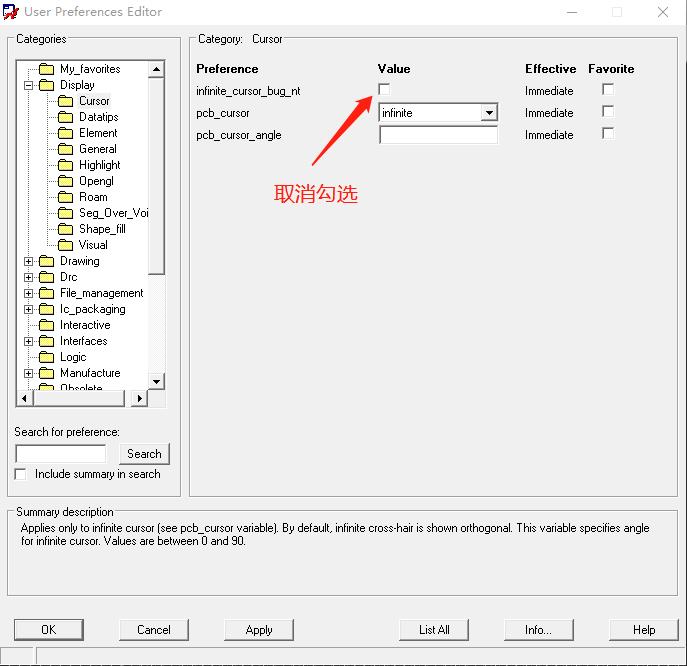Click the app icon in title bar
This screenshot has height=666, width=687.
click(x=11, y=12)
